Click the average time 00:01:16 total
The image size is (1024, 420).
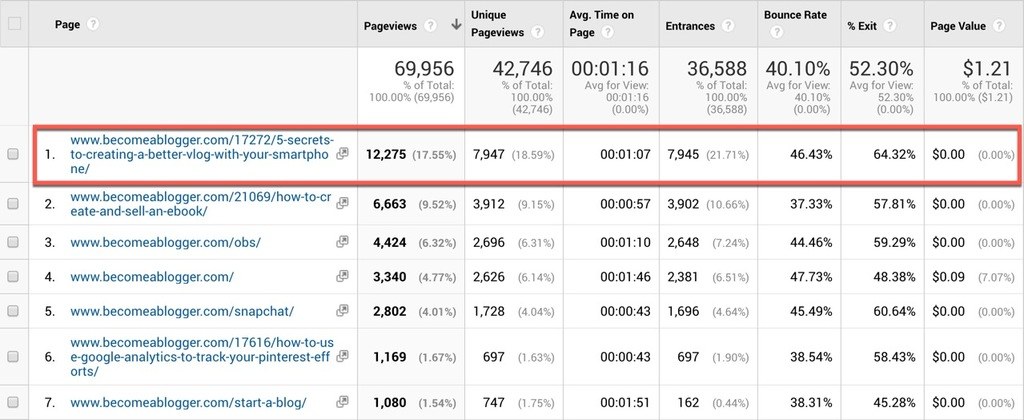point(611,68)
